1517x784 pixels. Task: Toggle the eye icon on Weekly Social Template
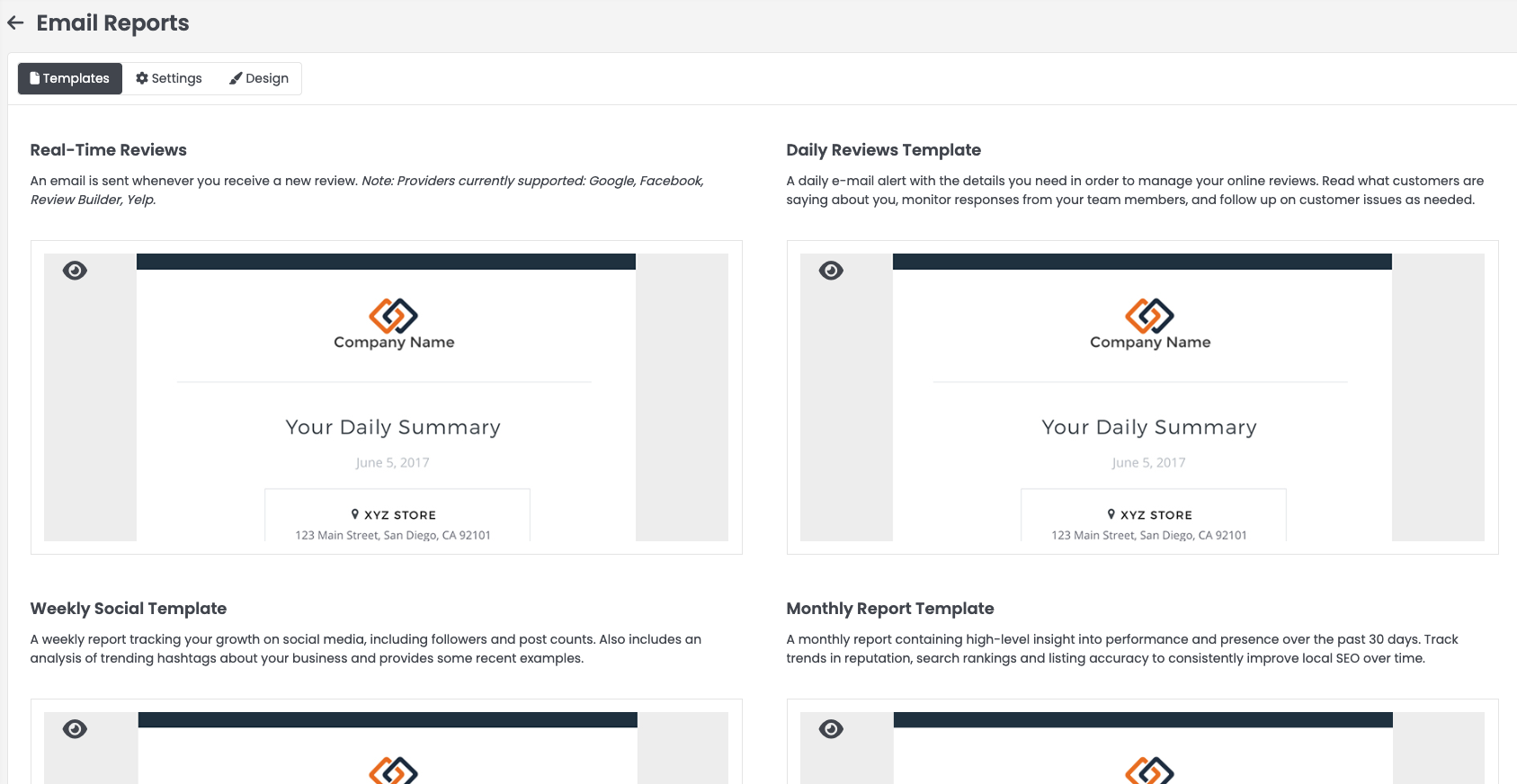75,729
